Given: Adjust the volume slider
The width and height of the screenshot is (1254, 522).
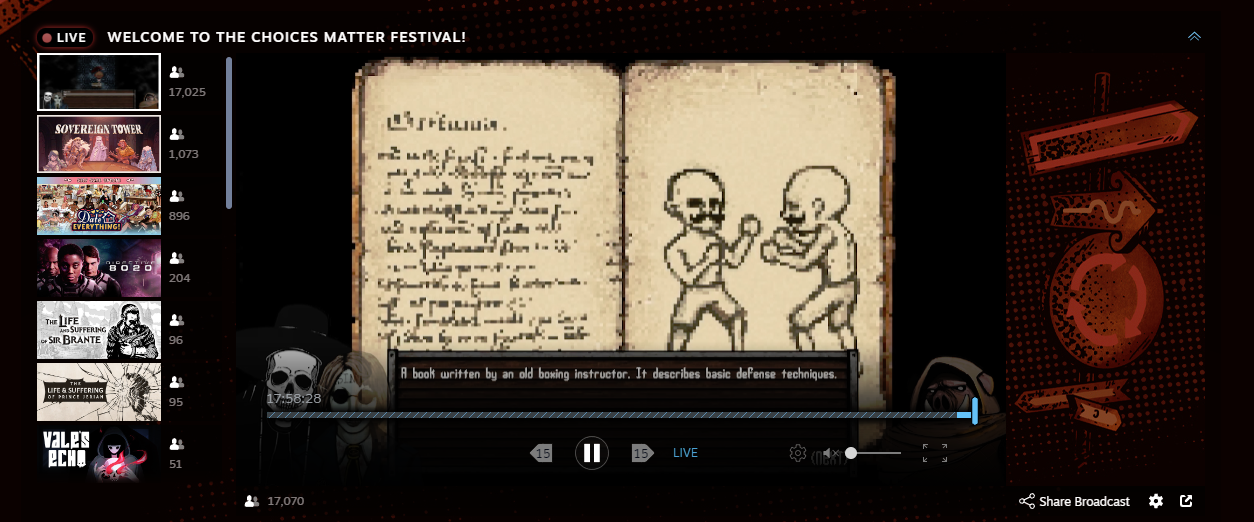Looking at the screenshot, I should click(x=874, y=453).
